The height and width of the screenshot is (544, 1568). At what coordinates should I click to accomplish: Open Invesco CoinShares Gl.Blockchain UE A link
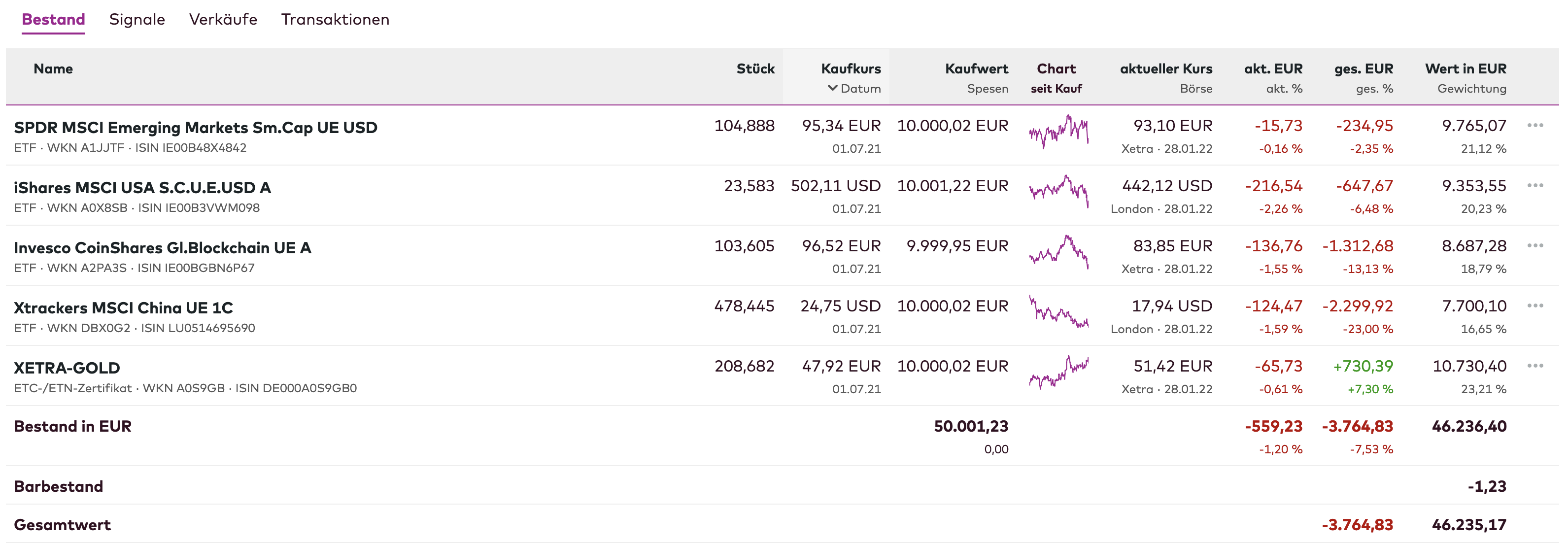tap(163, 248)
